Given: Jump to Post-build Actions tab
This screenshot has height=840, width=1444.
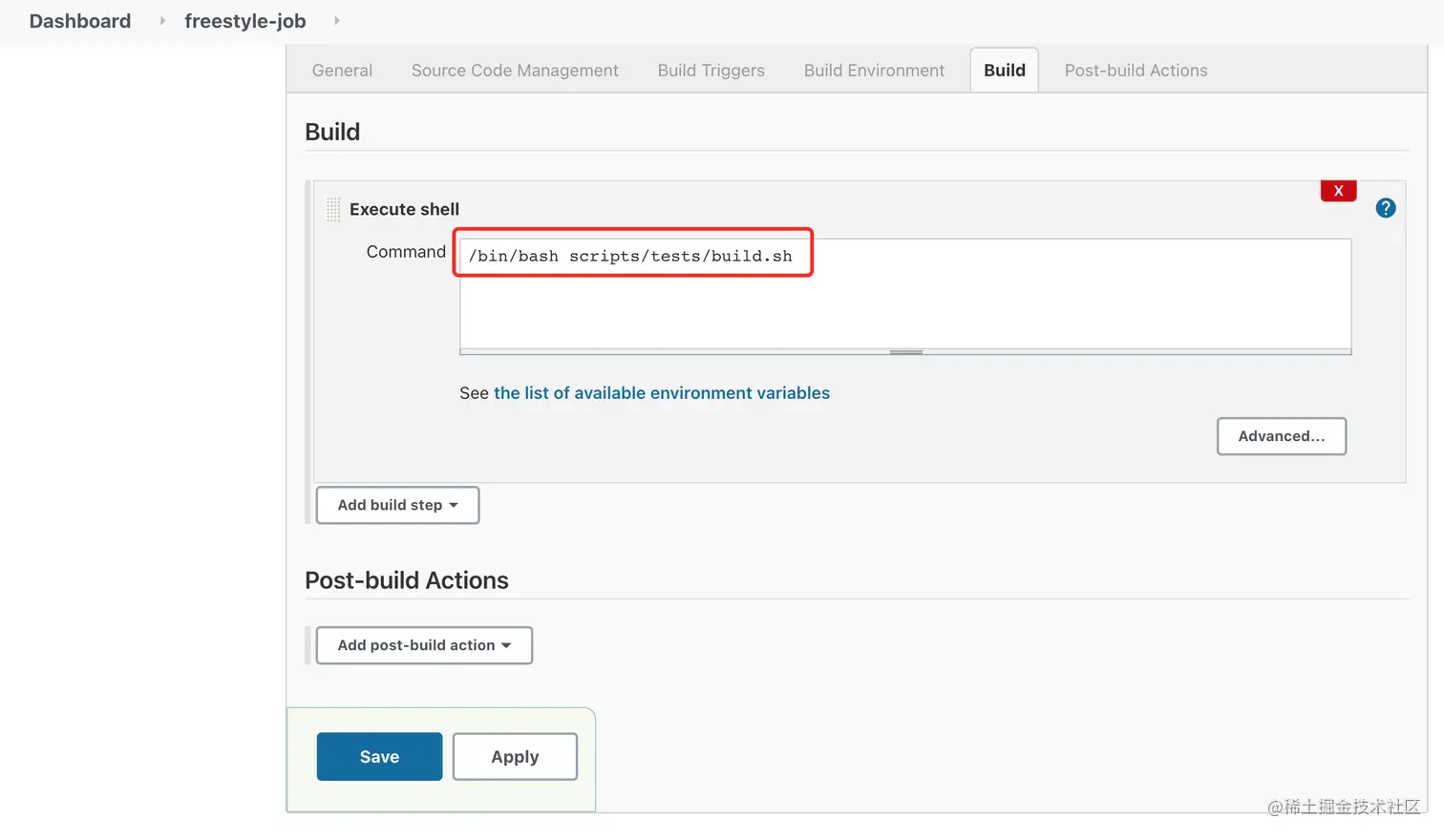Looking at the screenshot, I should (x=1136, y=71).
